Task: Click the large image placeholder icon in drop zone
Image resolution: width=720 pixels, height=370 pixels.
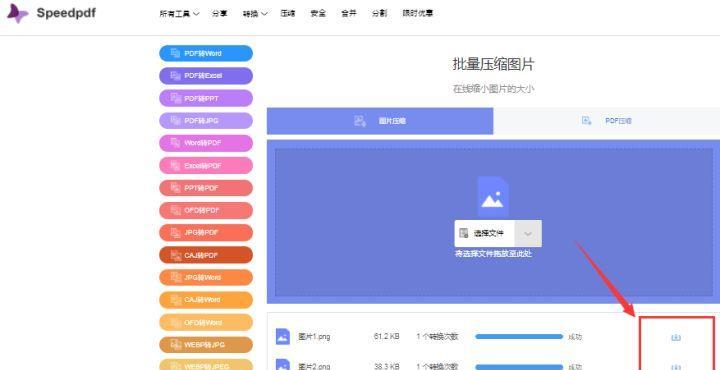Action: (x=493, y=197)
